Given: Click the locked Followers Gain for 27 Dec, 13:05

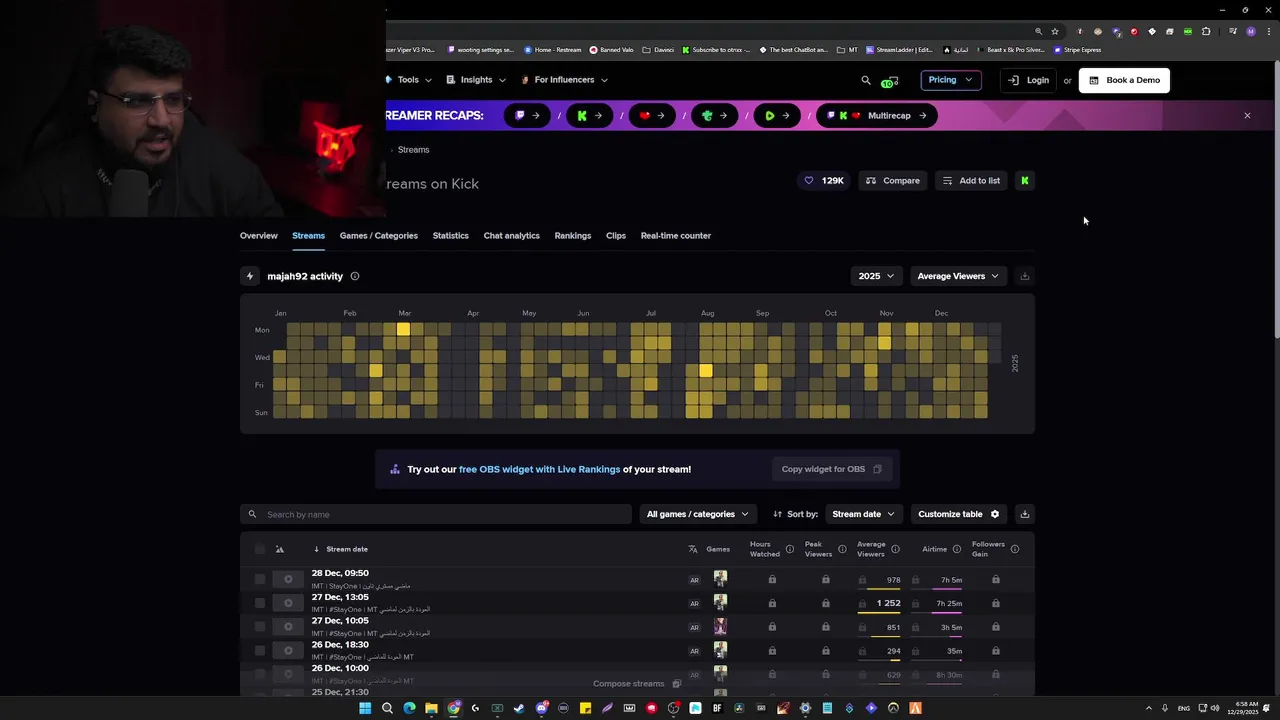Looking at the screenshot, I should click(x=996, y=604).
